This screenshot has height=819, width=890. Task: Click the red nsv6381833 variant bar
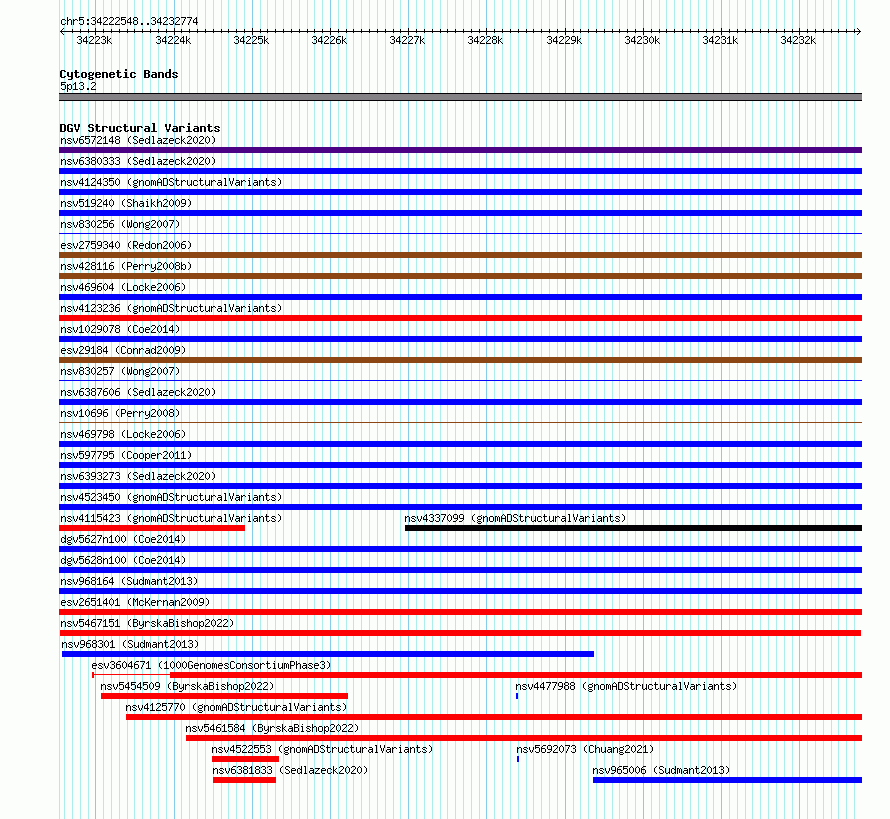245,780
